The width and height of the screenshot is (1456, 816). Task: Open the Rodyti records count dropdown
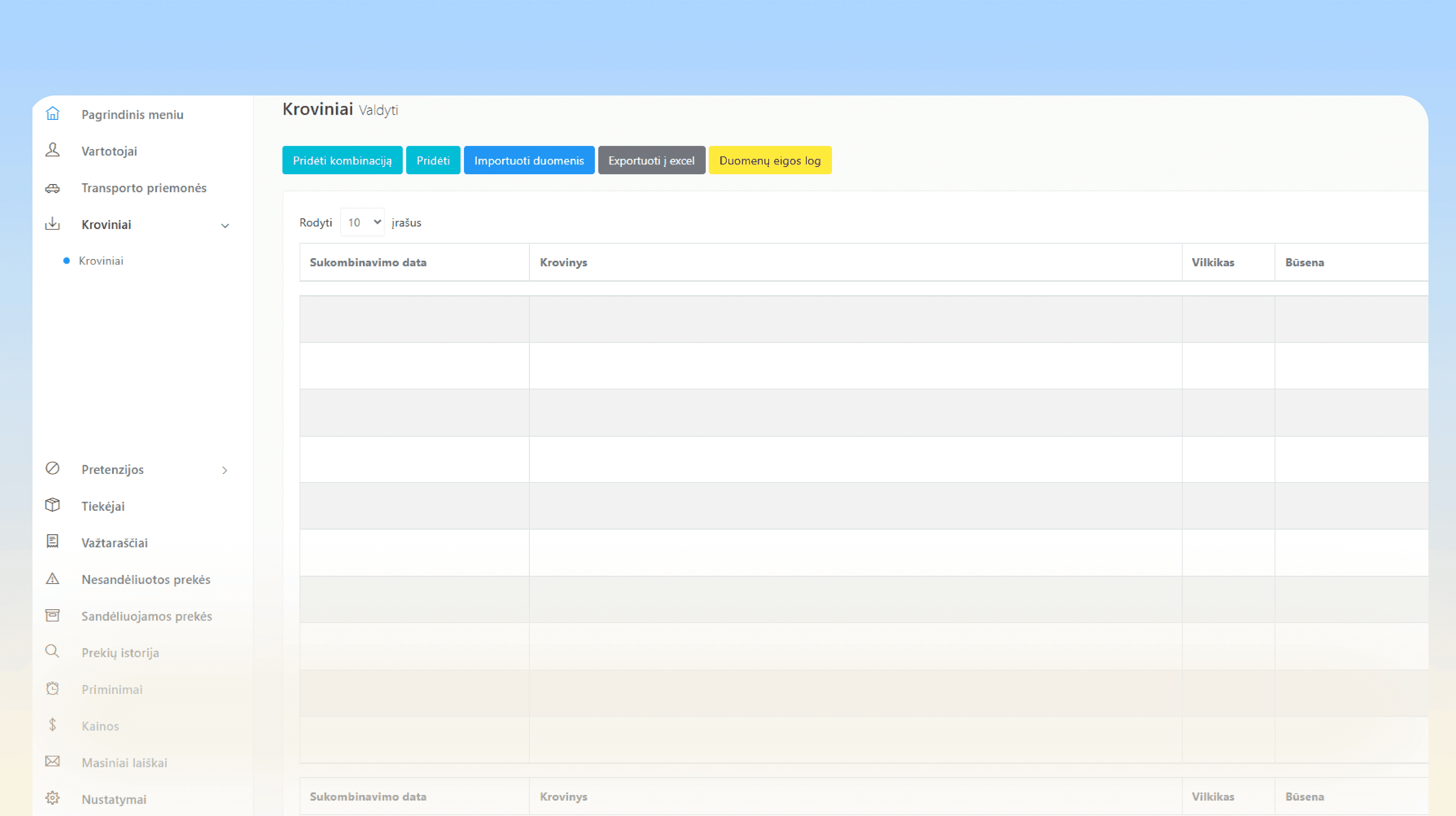point(363,222)
